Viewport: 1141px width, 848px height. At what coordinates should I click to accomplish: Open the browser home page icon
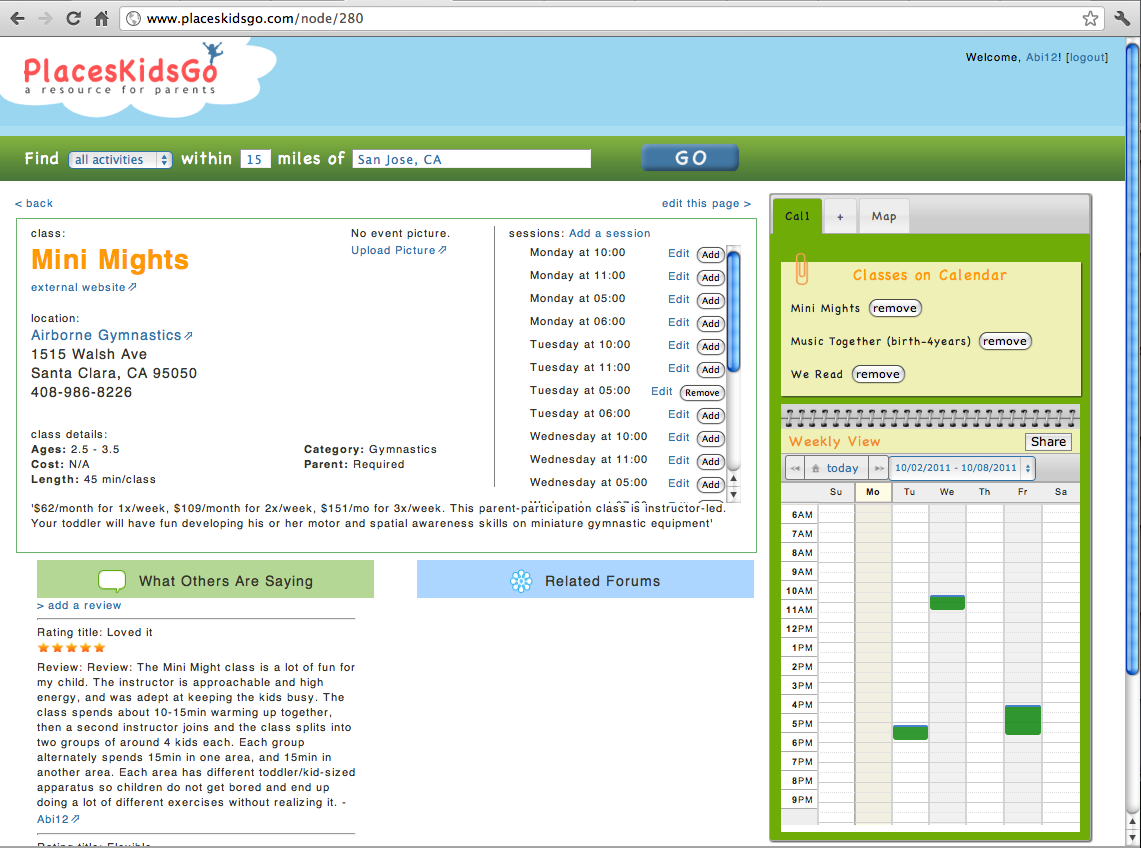point(102,18)
